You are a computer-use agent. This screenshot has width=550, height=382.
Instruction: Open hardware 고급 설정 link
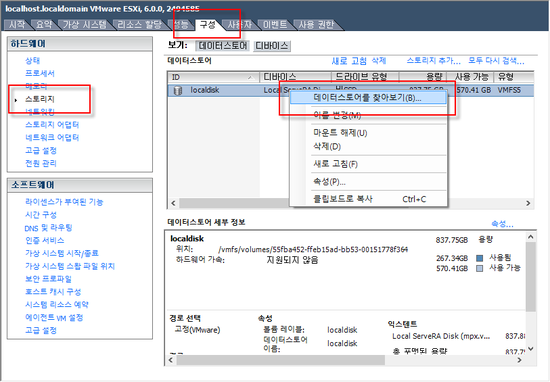tap(41, 150)
